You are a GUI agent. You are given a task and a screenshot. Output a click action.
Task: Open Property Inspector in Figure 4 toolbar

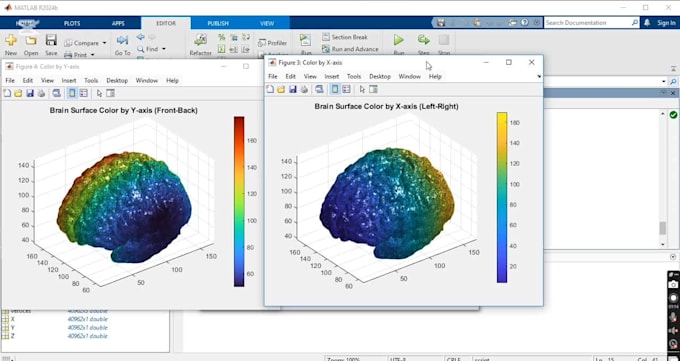pyautogui.click(x=111, y=93)
